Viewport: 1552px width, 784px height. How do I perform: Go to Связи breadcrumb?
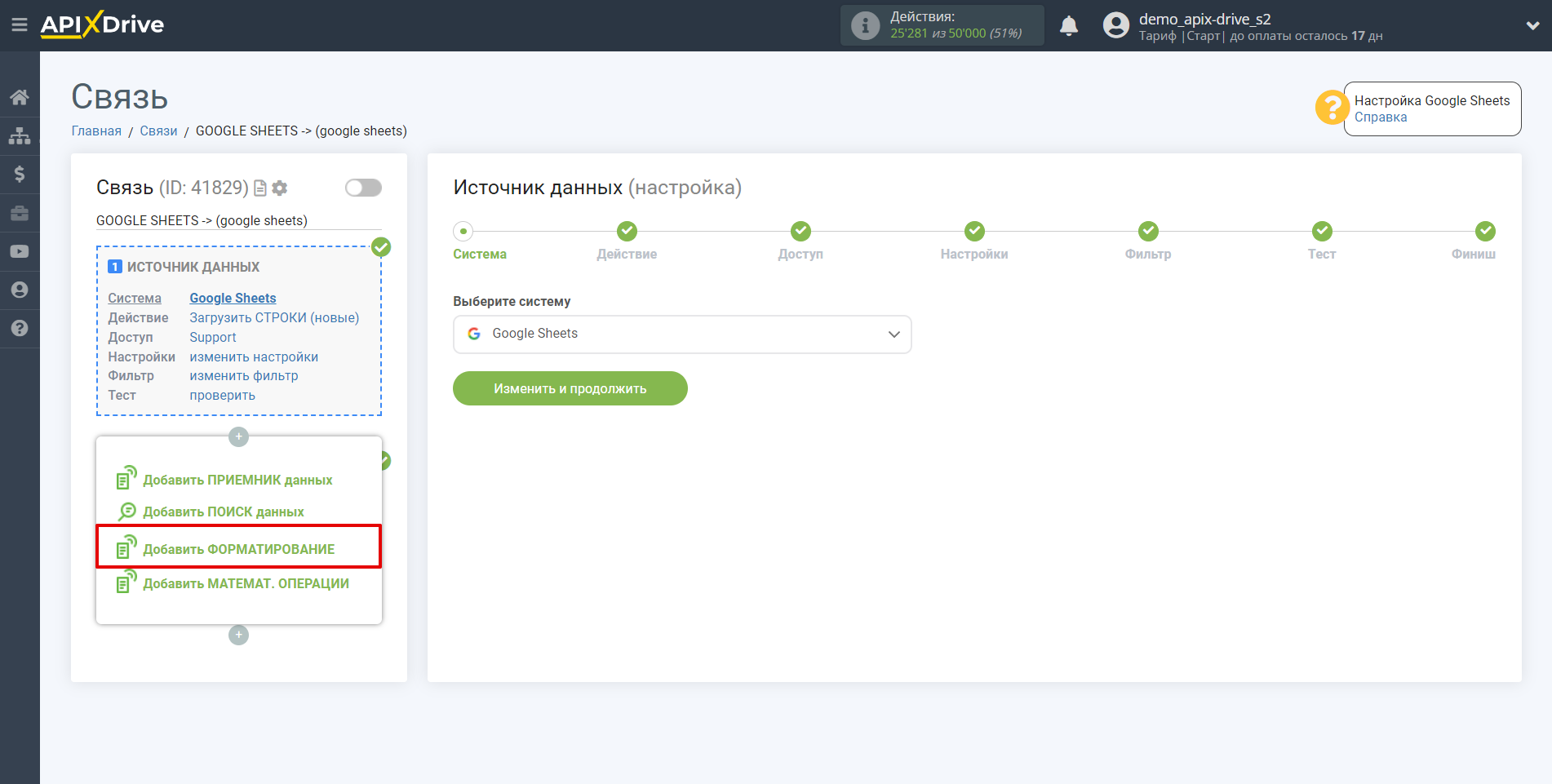pyautogui.click(x=158, y=131)
